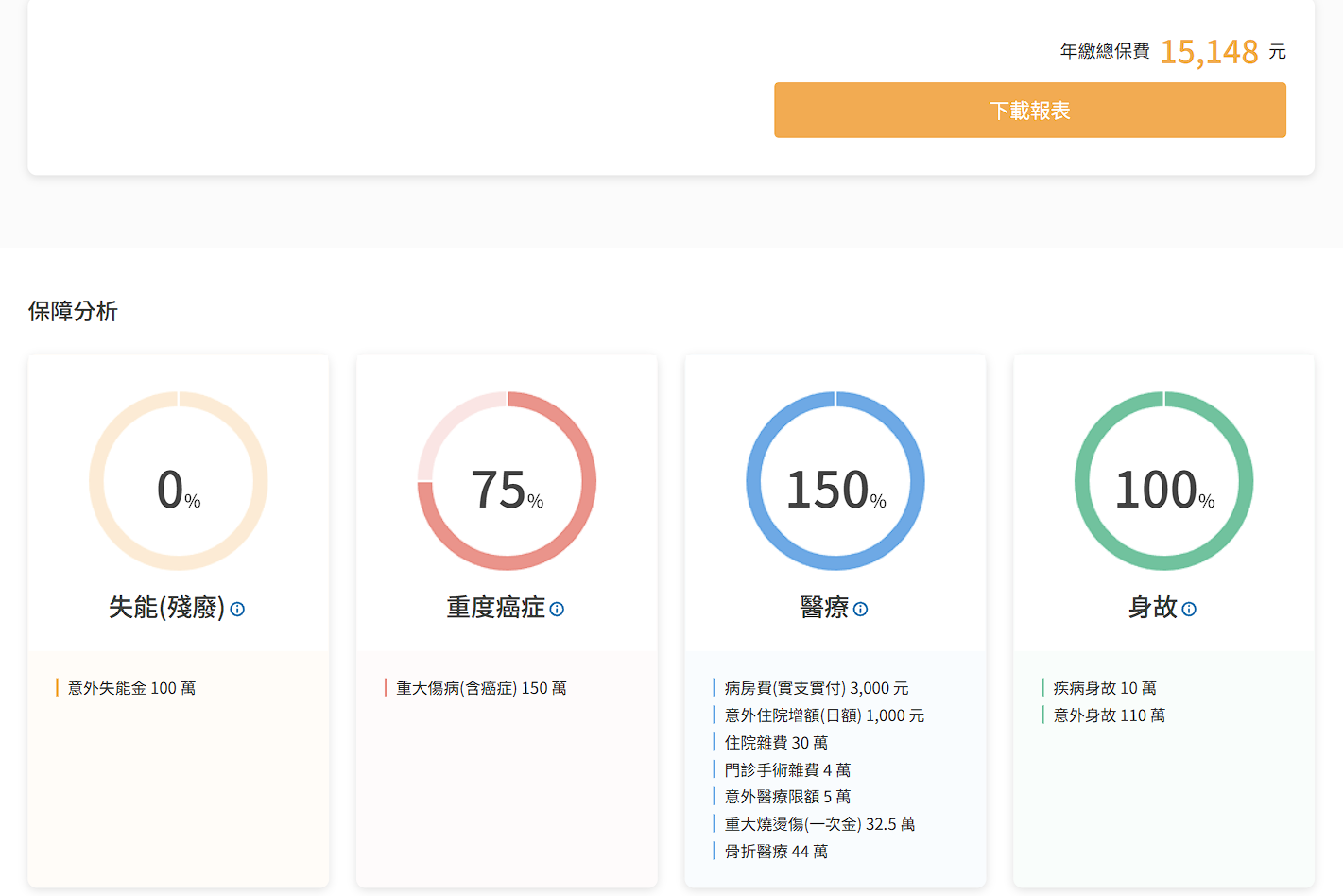Click the 意外身故 110 萬 item
1343x896 pixels.
click(x=1109, y=715)
